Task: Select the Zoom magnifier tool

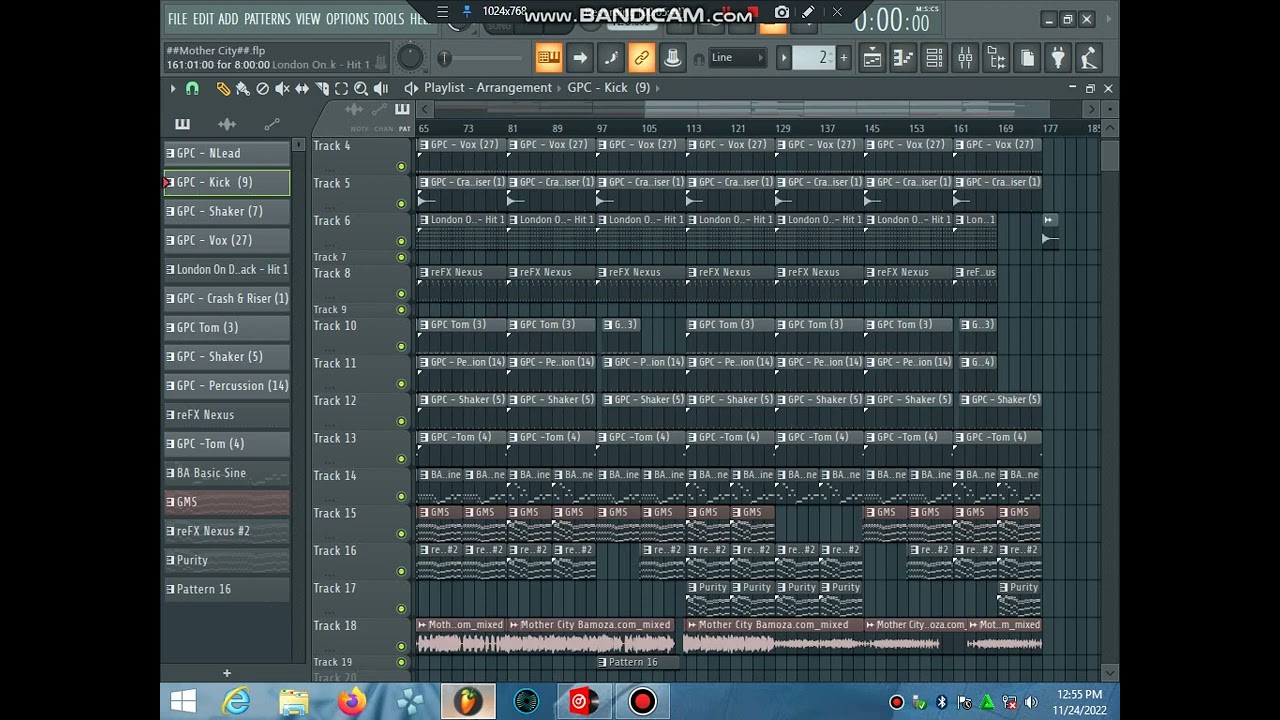Action: click(361, 88)
